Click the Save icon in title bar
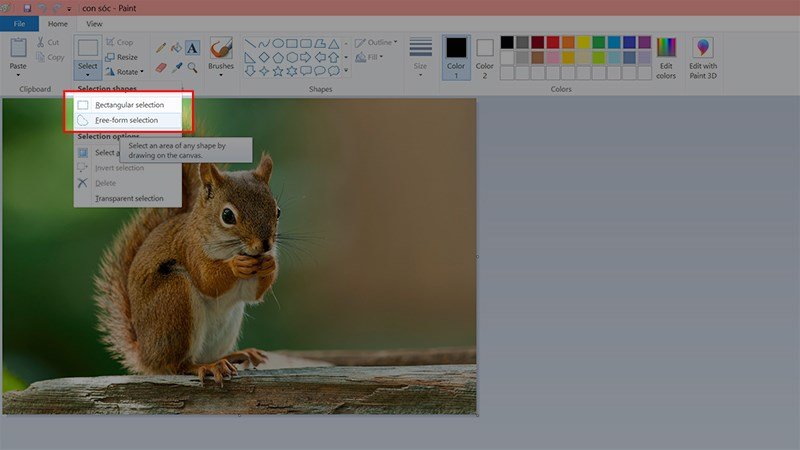Screen dimensions: 800x450 pyautogui.click(x=27, y=7)
